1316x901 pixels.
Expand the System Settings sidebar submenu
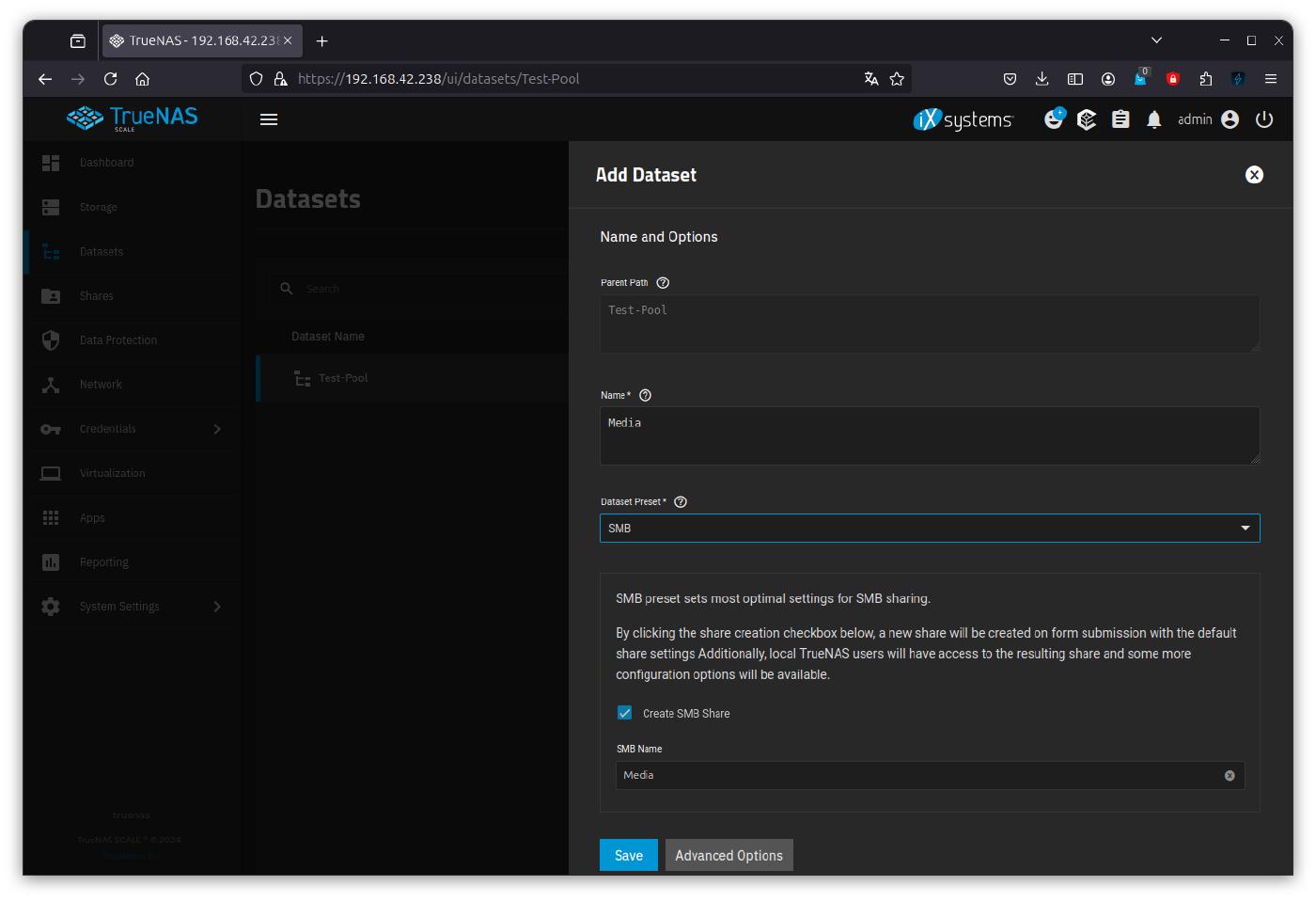click(x=217, y=607)
